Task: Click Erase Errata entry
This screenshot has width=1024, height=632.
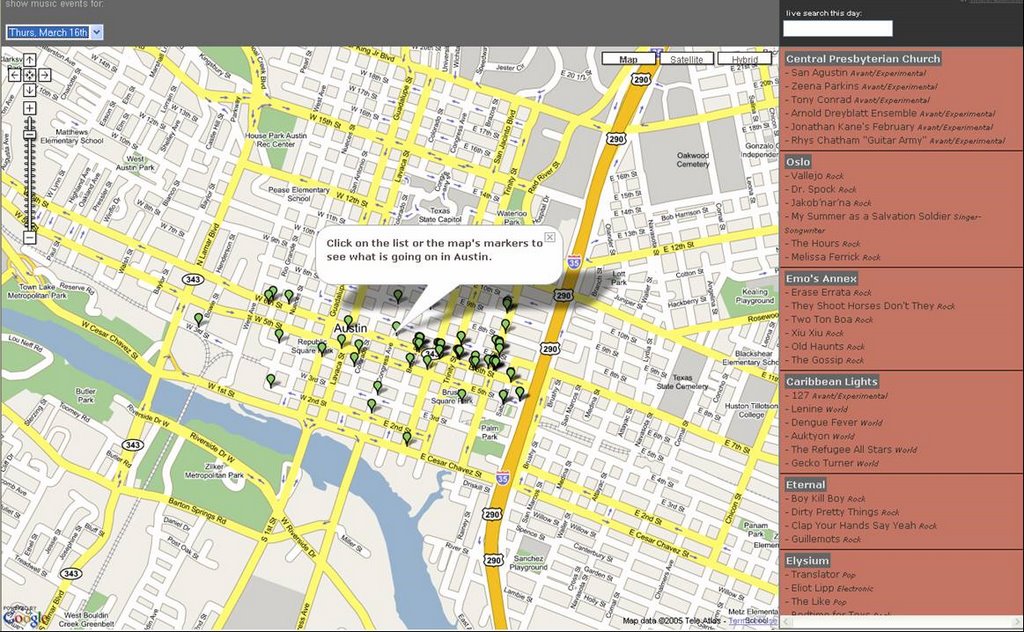Action: pos(820,292)
